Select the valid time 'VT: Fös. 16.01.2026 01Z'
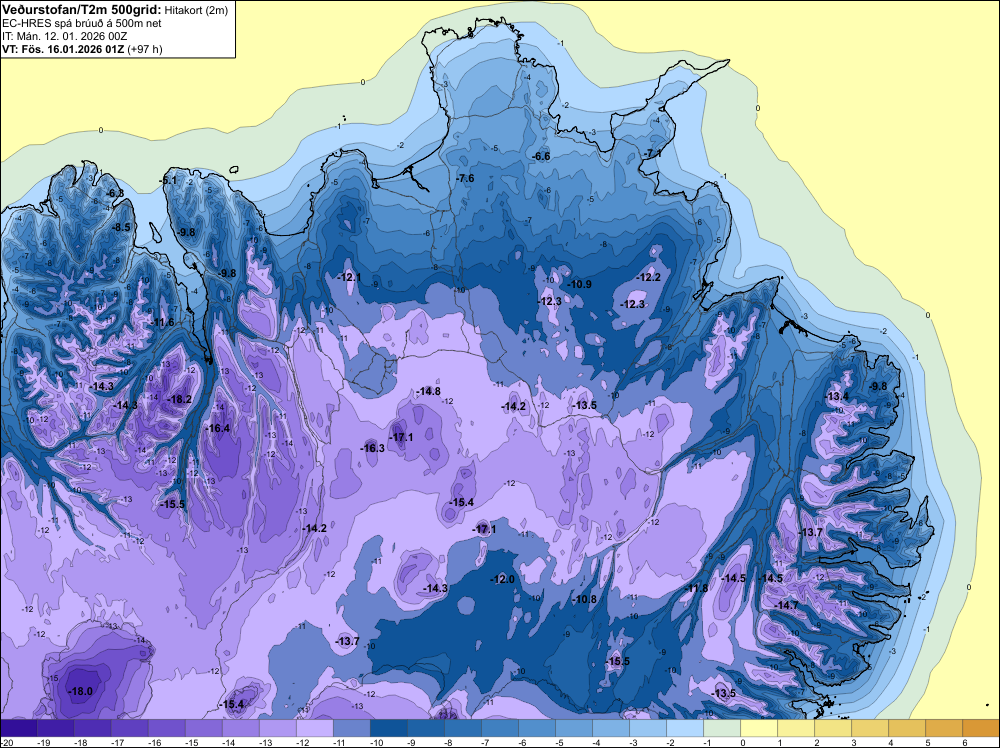Screen dimensions: 1000x748 [64, 49]
